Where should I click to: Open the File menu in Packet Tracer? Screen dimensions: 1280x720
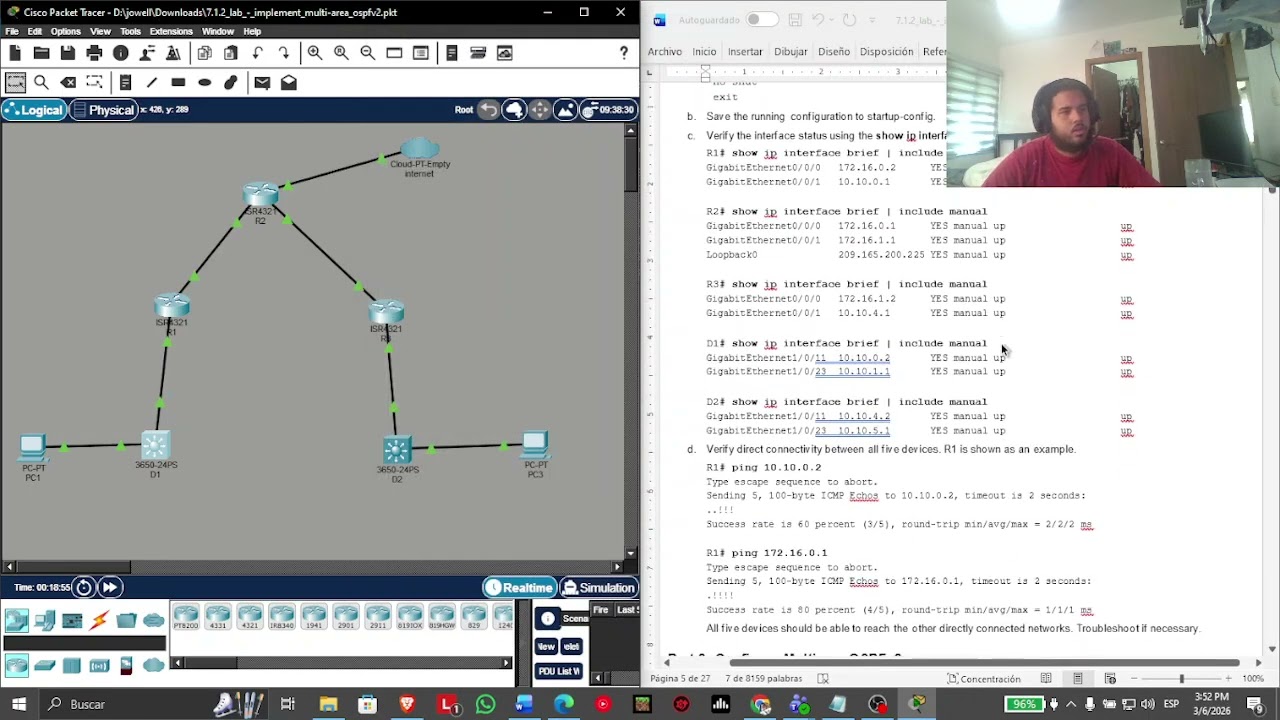[x=12, y=31]
